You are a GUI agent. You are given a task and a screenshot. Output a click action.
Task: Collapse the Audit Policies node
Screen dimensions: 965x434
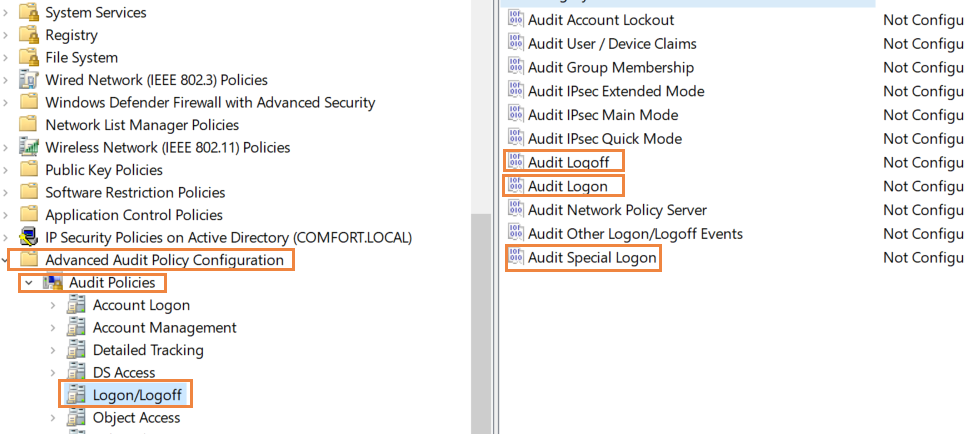[28, 283]
